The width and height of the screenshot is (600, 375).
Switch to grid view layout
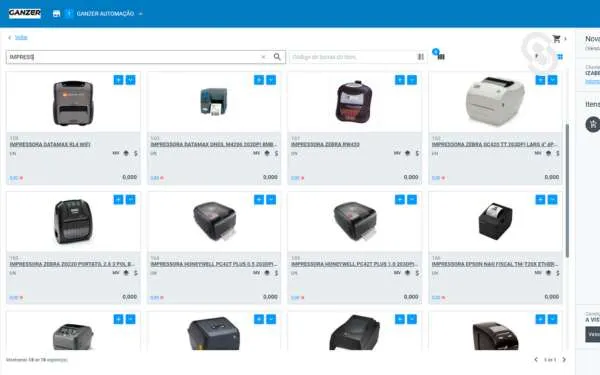[x=560, y=57]
